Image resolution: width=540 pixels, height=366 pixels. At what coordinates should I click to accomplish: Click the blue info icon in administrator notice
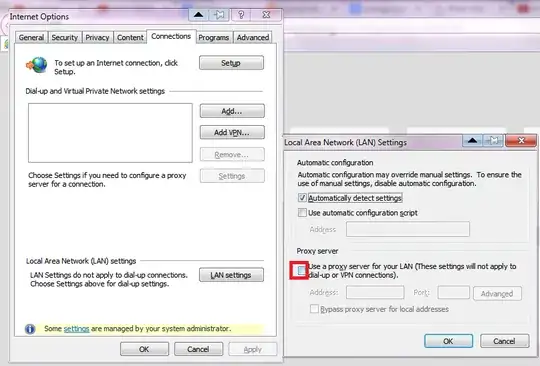[30, 329]
